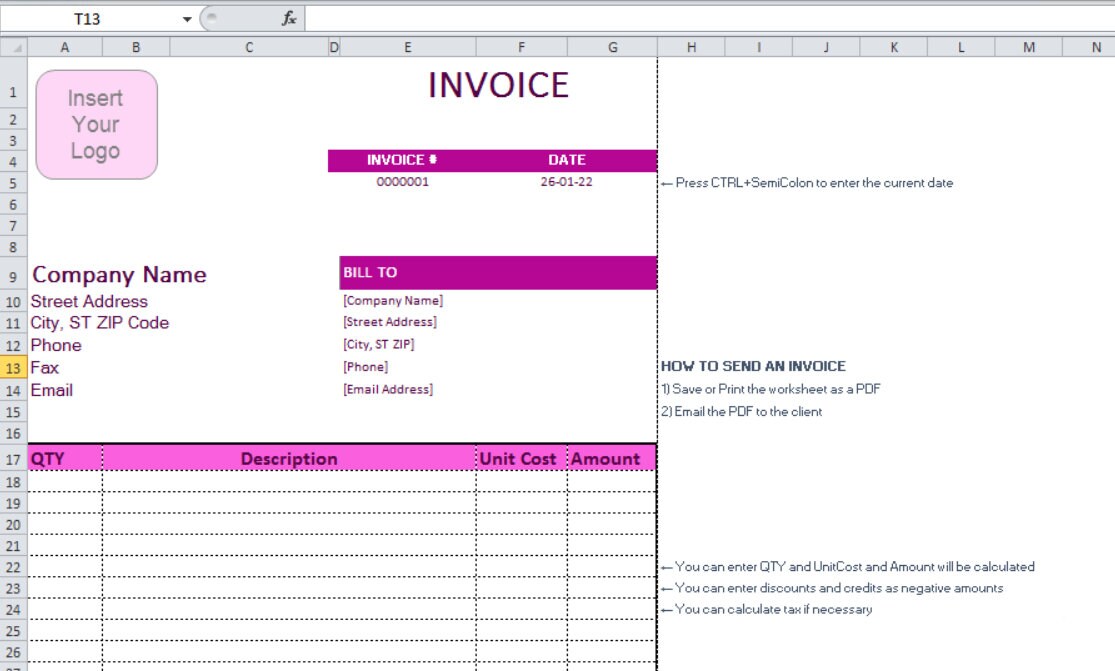Open the Name Box dropdown arrow
The width and height of the screenshot is (1115, 671).
coord(186,16)
